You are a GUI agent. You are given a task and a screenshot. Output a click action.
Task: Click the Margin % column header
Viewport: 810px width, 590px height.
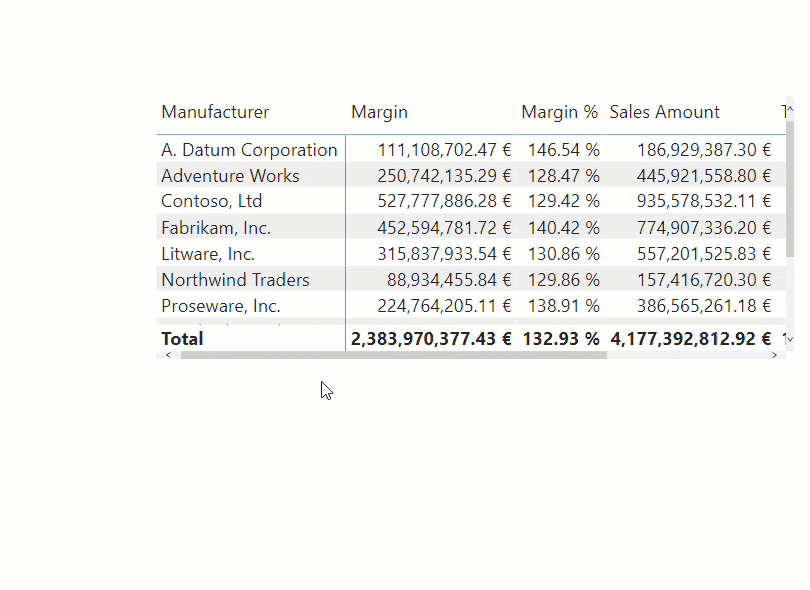pyautogui.click(x=559, y=112)
